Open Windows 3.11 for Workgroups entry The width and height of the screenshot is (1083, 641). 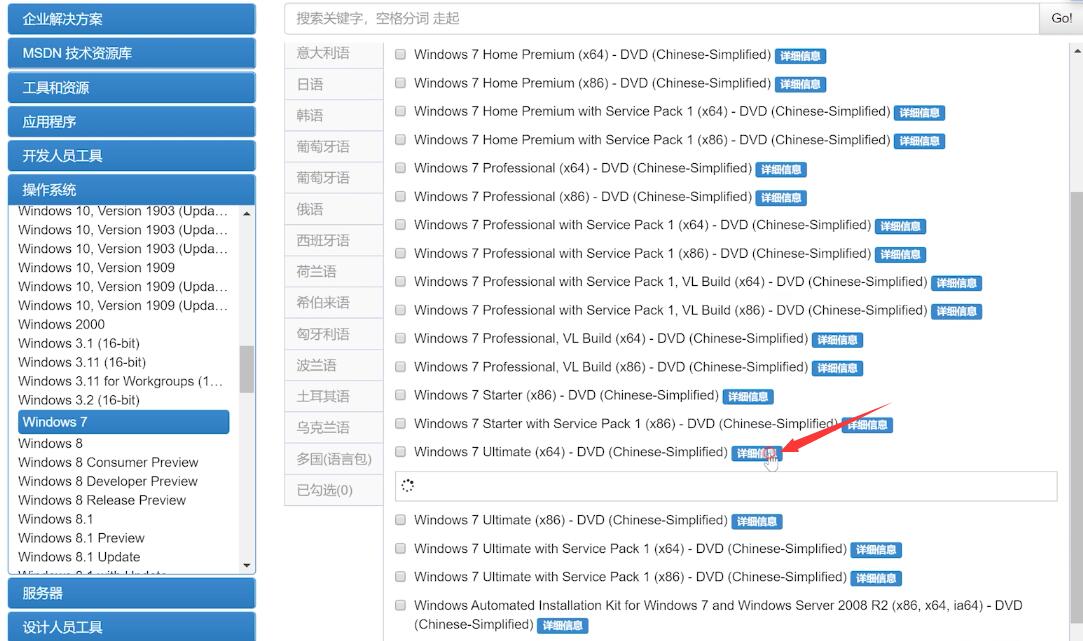(x=121, y=381)
